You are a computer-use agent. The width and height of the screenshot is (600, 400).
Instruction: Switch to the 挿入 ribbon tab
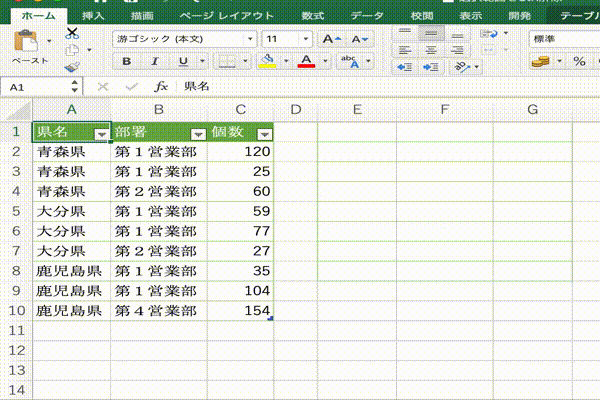92,16
